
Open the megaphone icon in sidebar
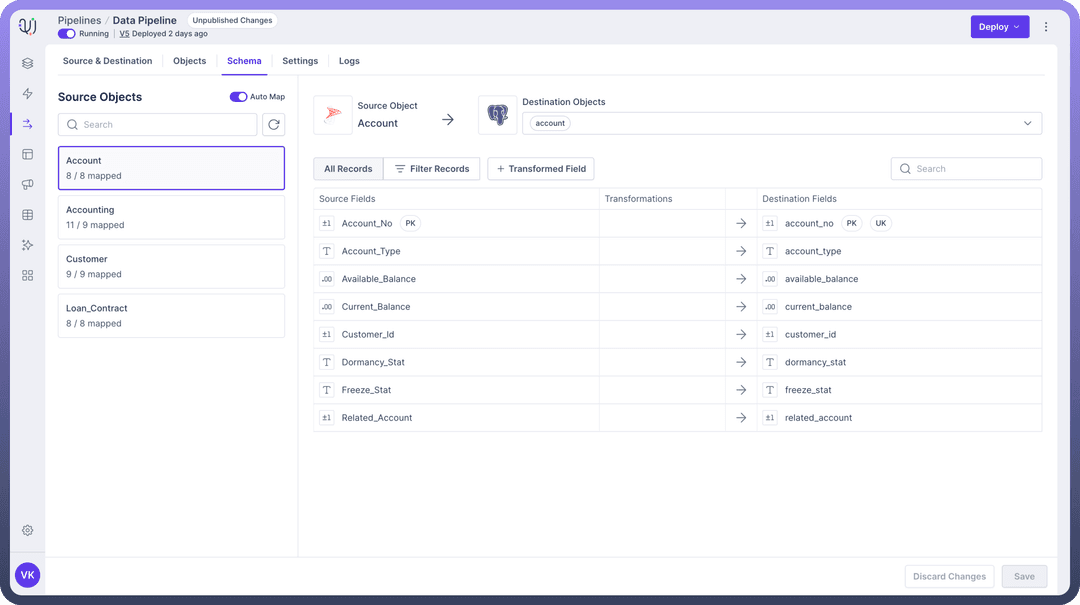pos(28,185)
